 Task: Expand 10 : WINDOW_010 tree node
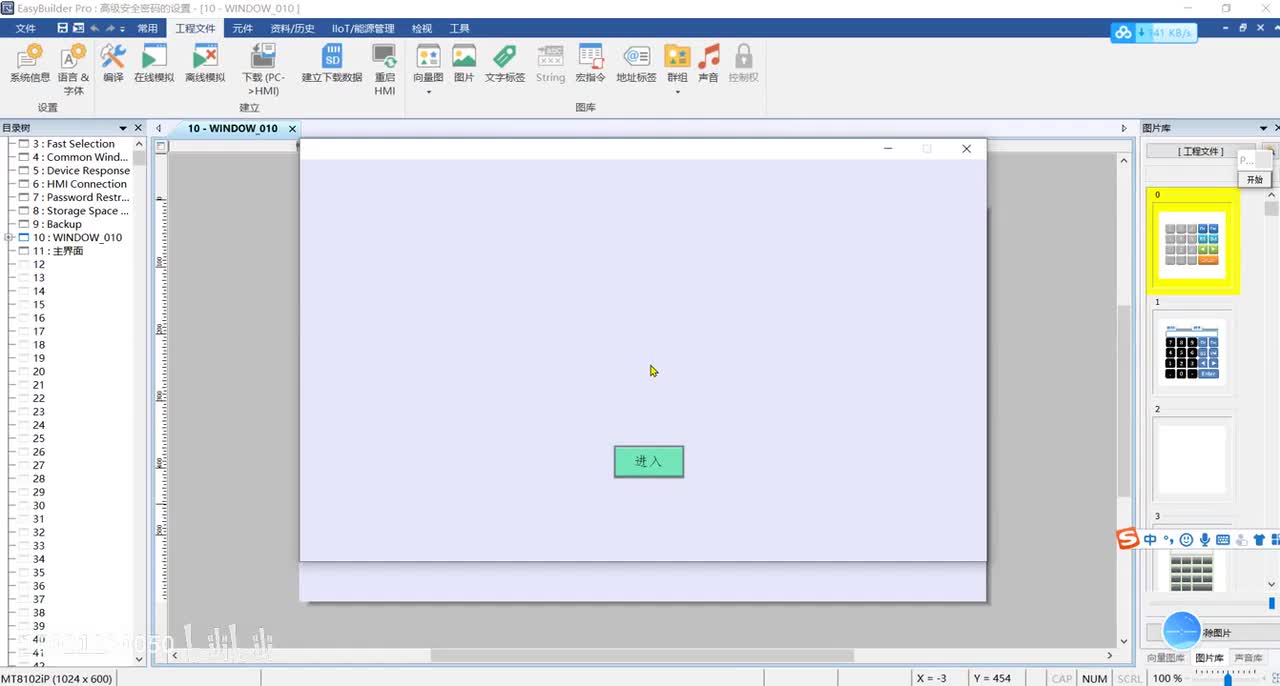[x=8, y=238]
